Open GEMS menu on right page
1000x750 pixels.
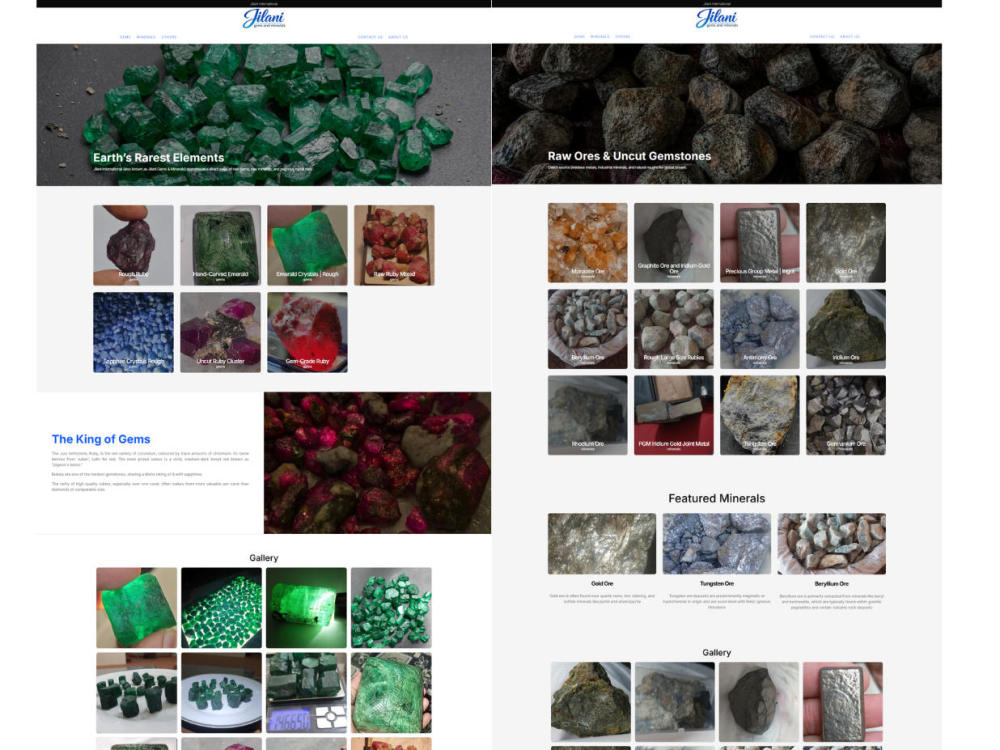579,36
